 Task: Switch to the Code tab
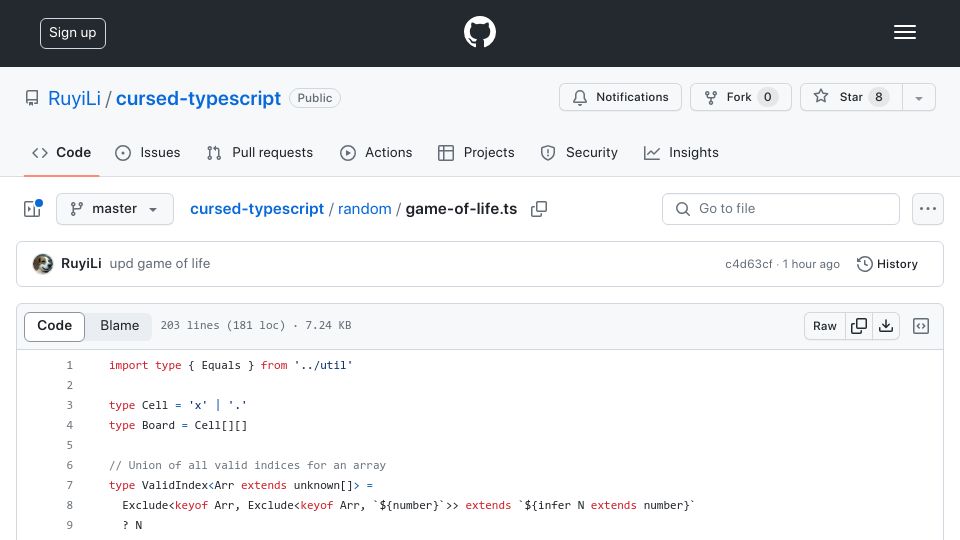(x=61, y=152)
